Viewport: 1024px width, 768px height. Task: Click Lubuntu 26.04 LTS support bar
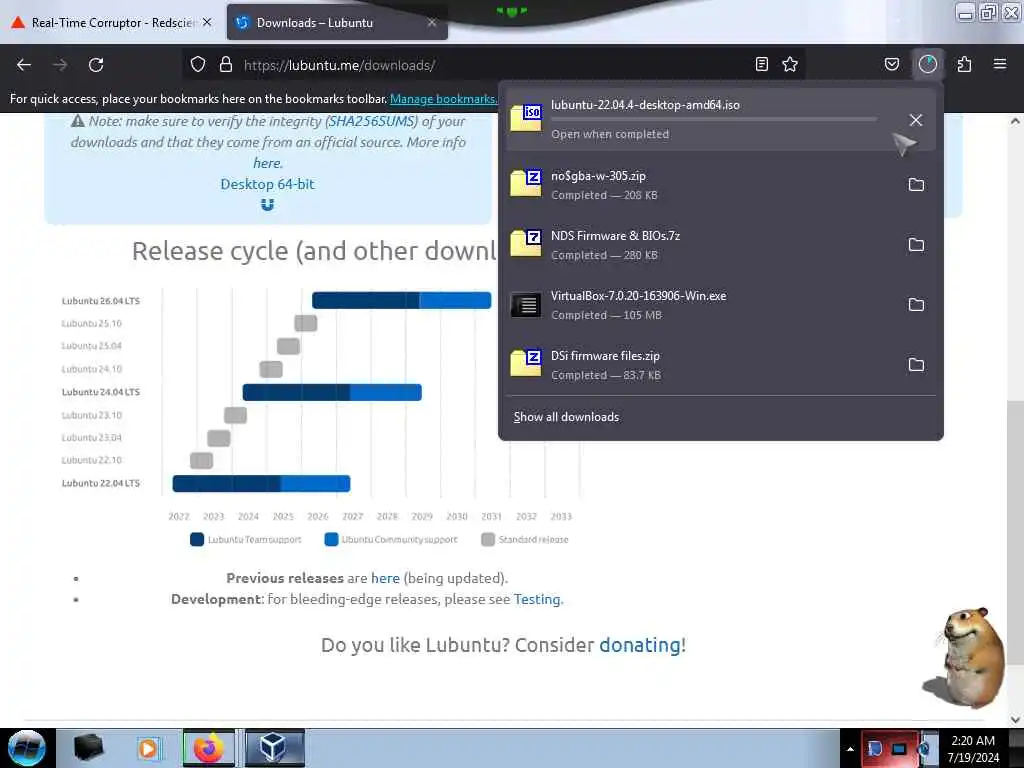point(402,300)
